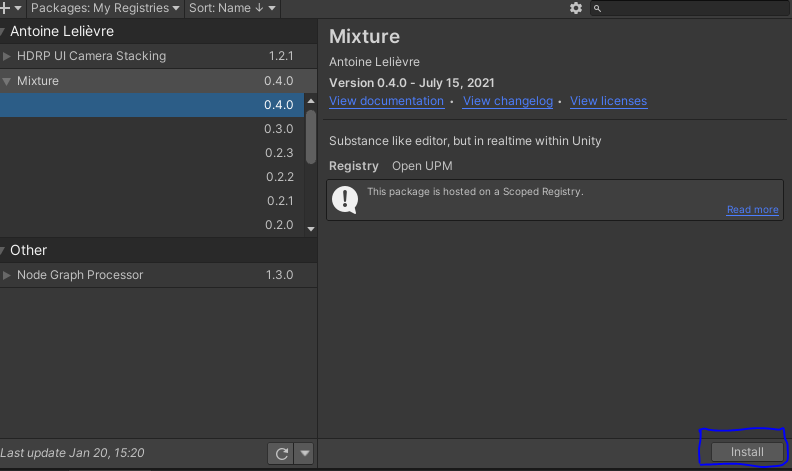Viewport: 792px width, 471px height.
Task: Open the gear settings menu
Action: (576, 8)
